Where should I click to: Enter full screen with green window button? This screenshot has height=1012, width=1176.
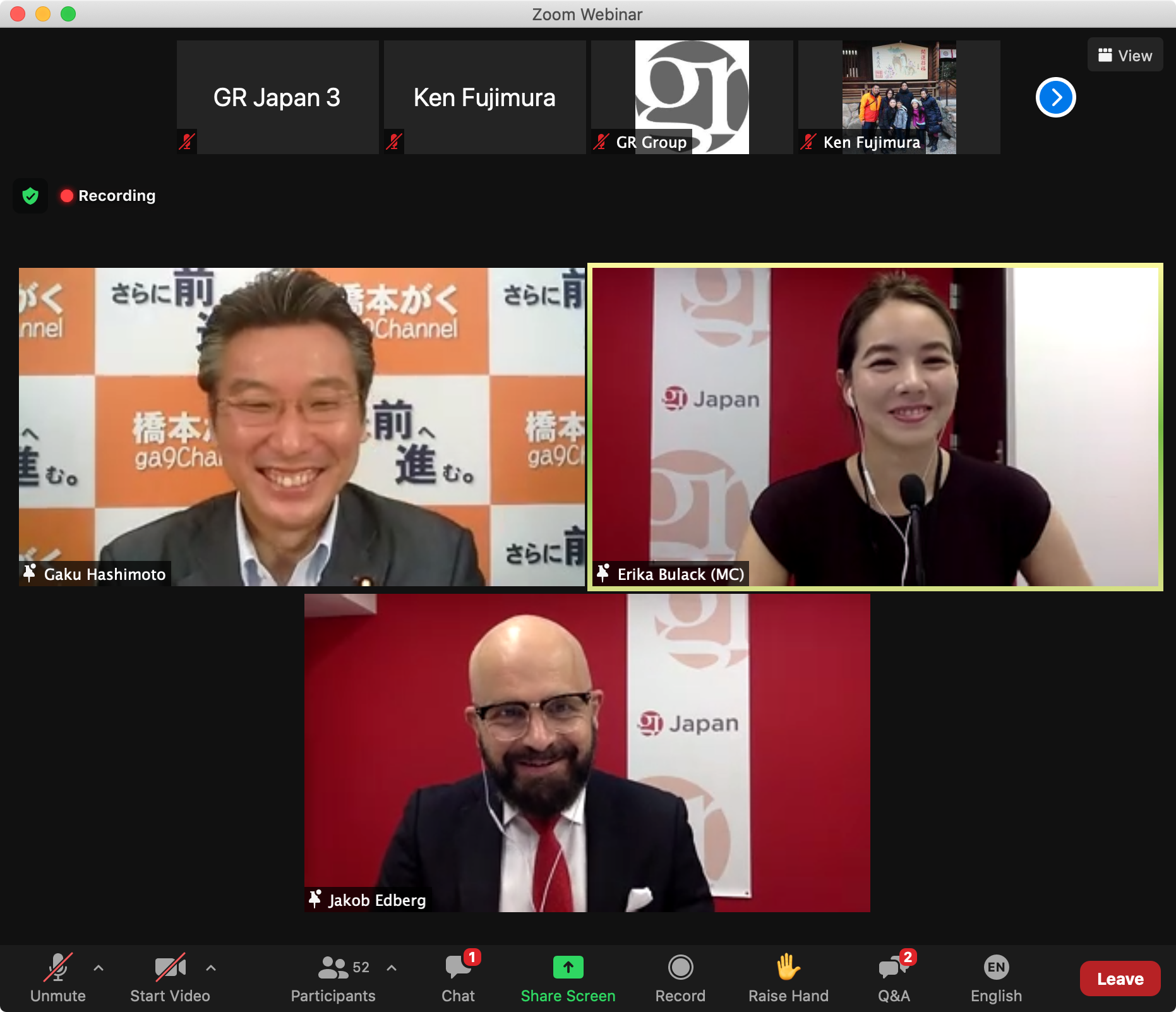tap(68, 14)
